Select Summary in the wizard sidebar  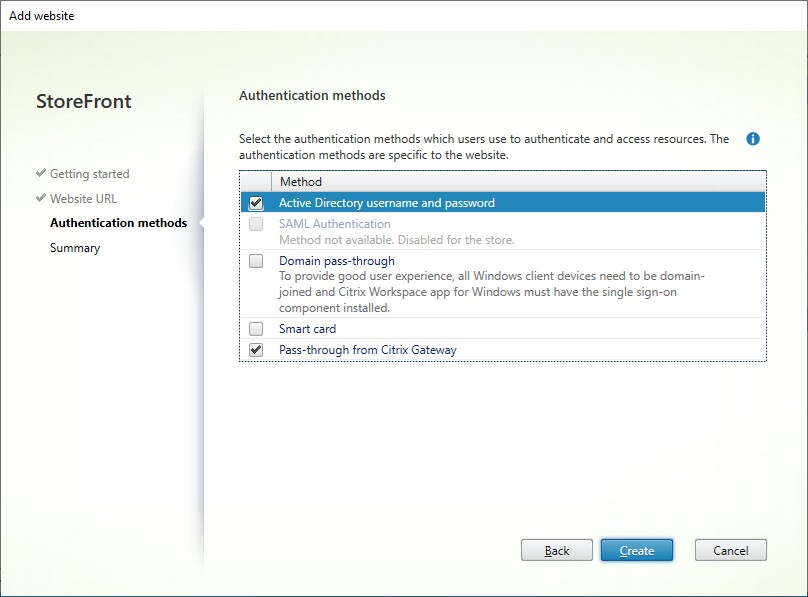tap(74, 247)
